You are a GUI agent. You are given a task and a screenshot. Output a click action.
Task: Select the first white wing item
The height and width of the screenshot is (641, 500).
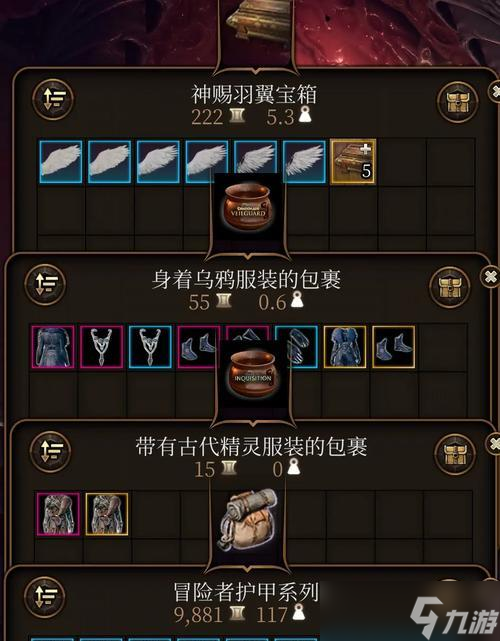(x=61, y=161)
